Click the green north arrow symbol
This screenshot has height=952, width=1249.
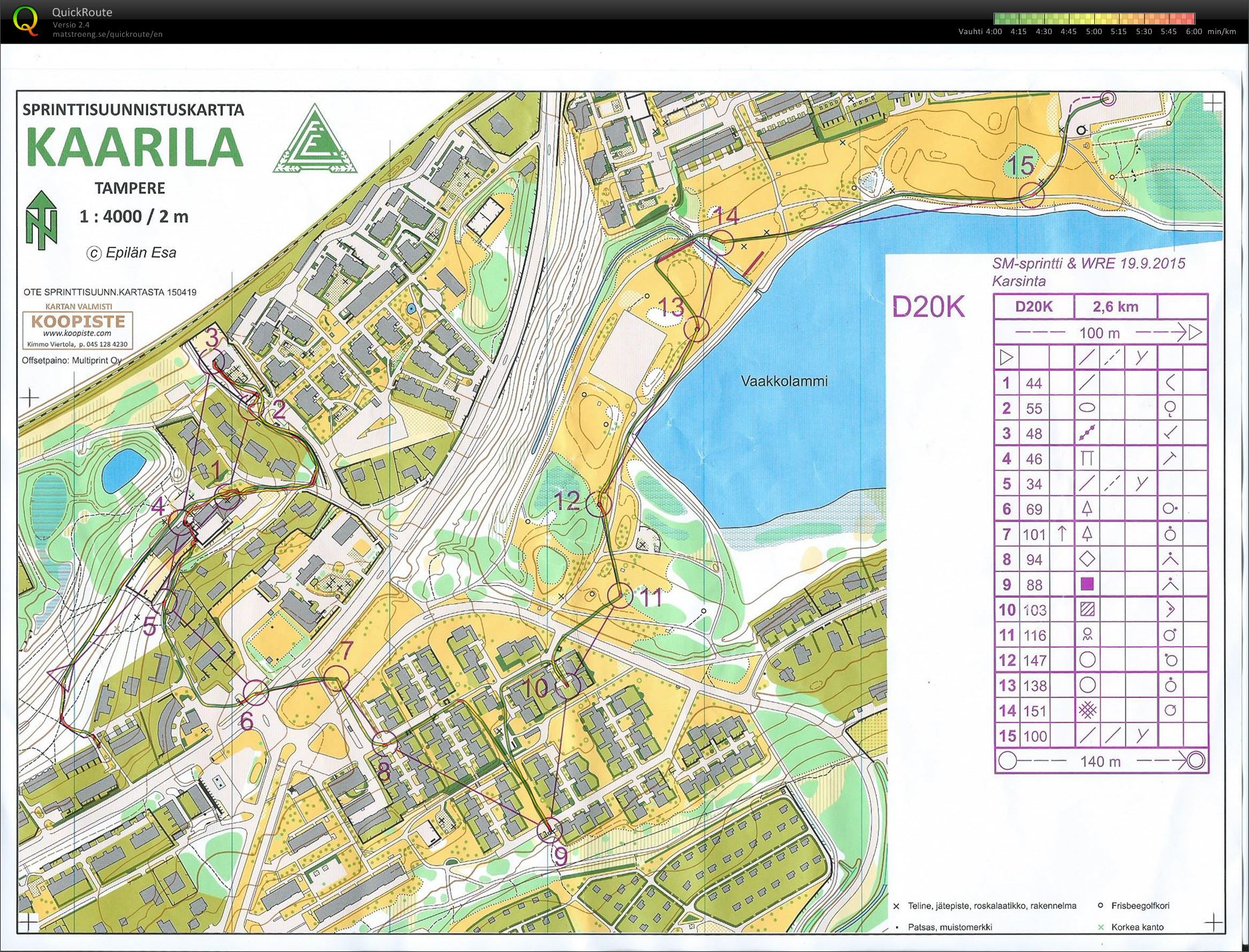(41, 220)
